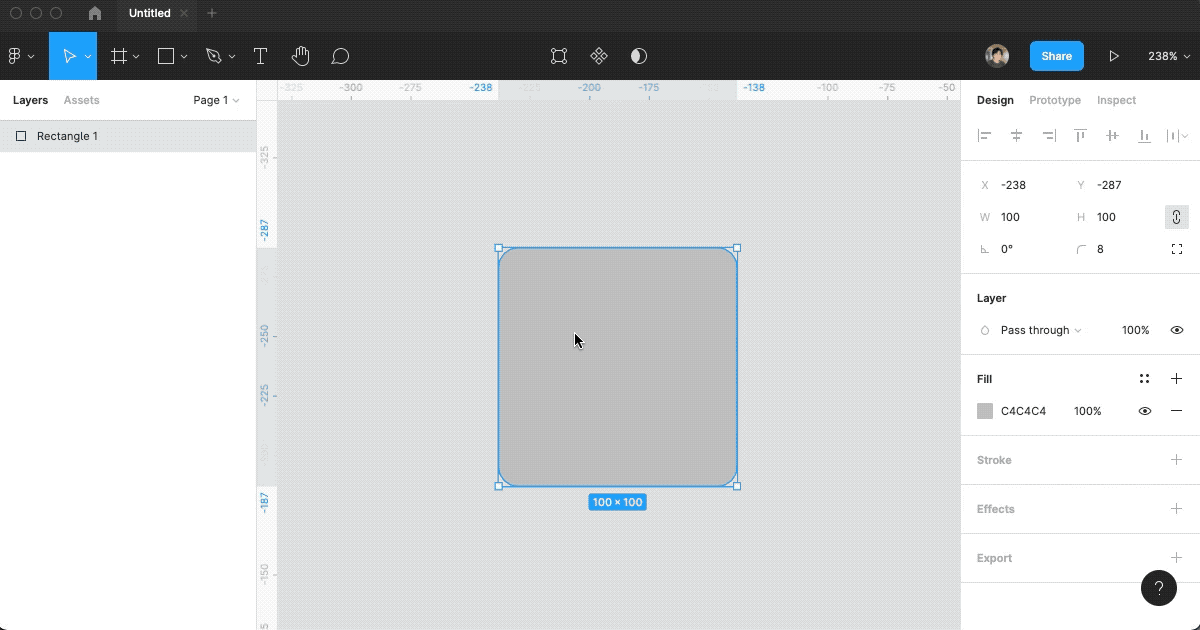Select the Text tool
Viewport: 1200px width, 630px height.
(260, 56)
